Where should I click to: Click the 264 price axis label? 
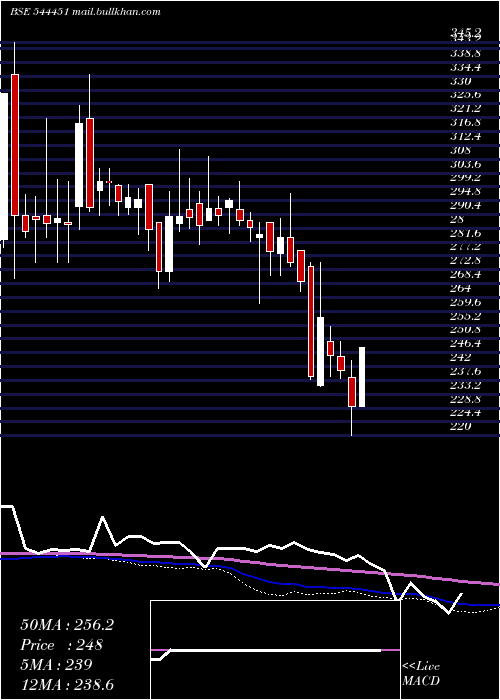coord(461,288)
